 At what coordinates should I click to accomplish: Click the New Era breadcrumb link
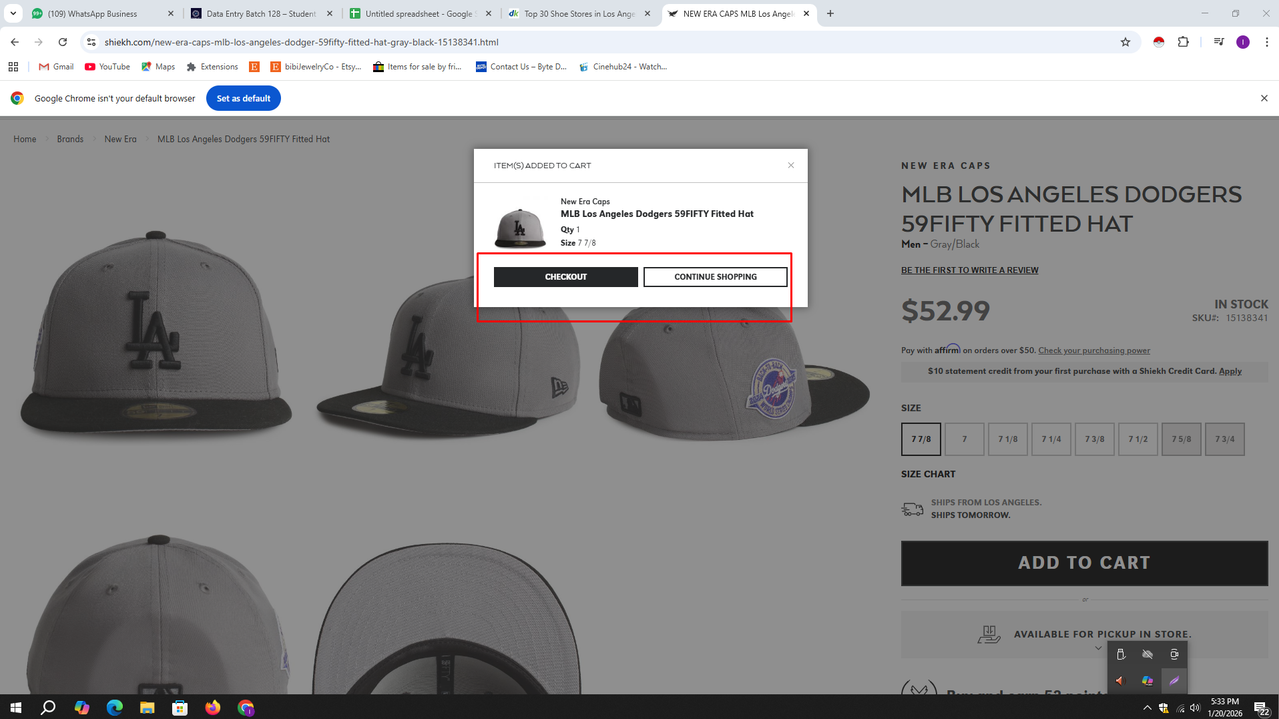click(120, 139)
